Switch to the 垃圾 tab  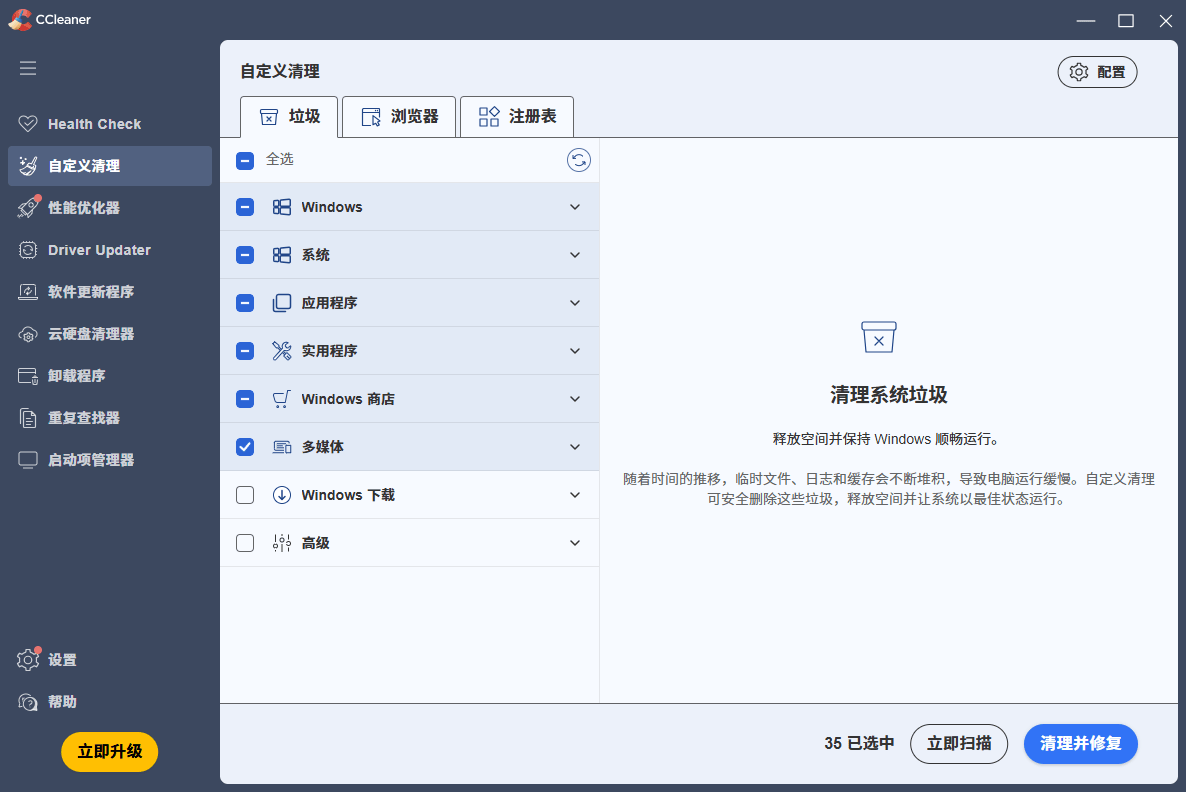pos(289,116)
